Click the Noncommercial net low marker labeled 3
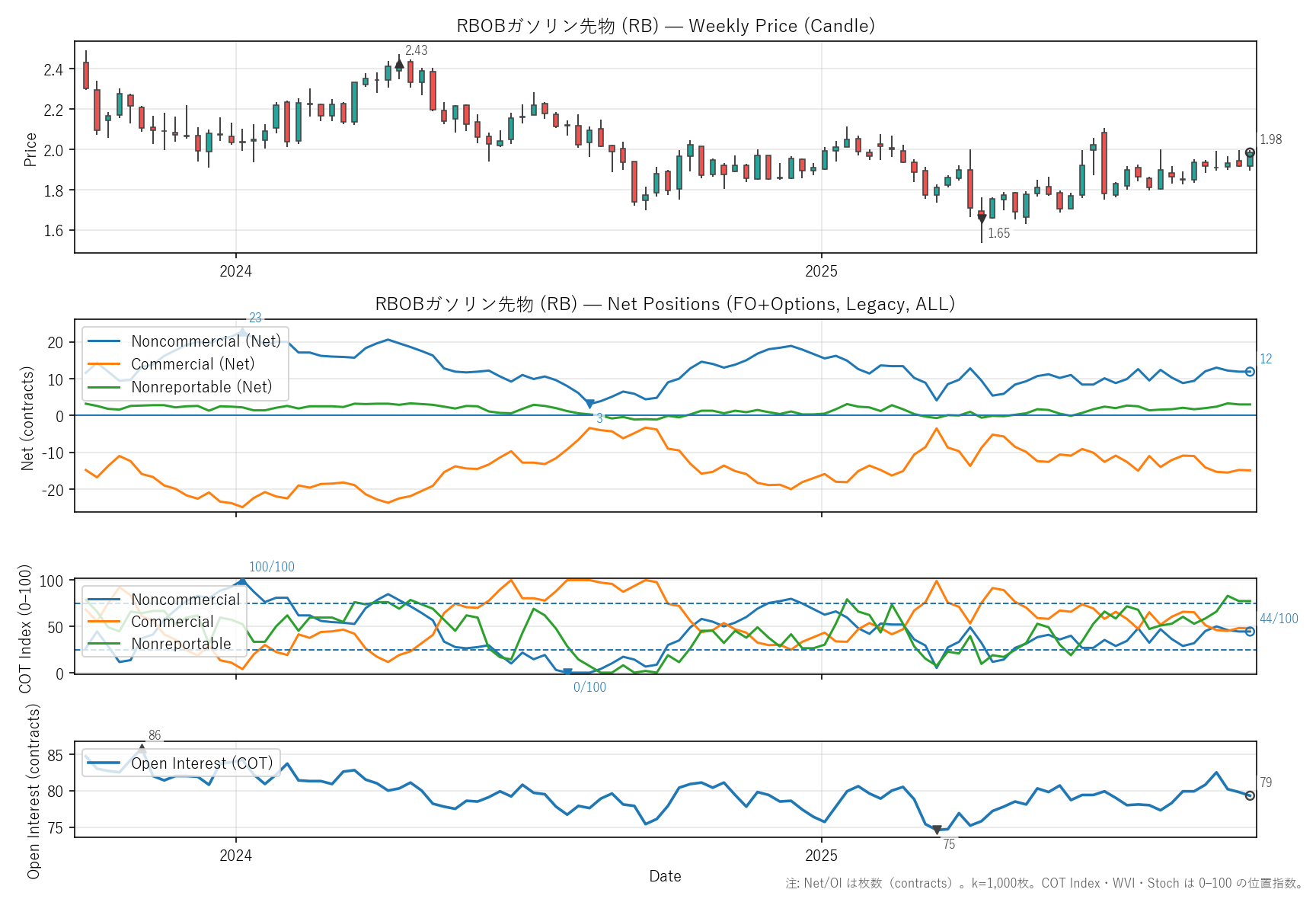The height and width of the screenshot is (899, 1316). click(x=589, y=404)
